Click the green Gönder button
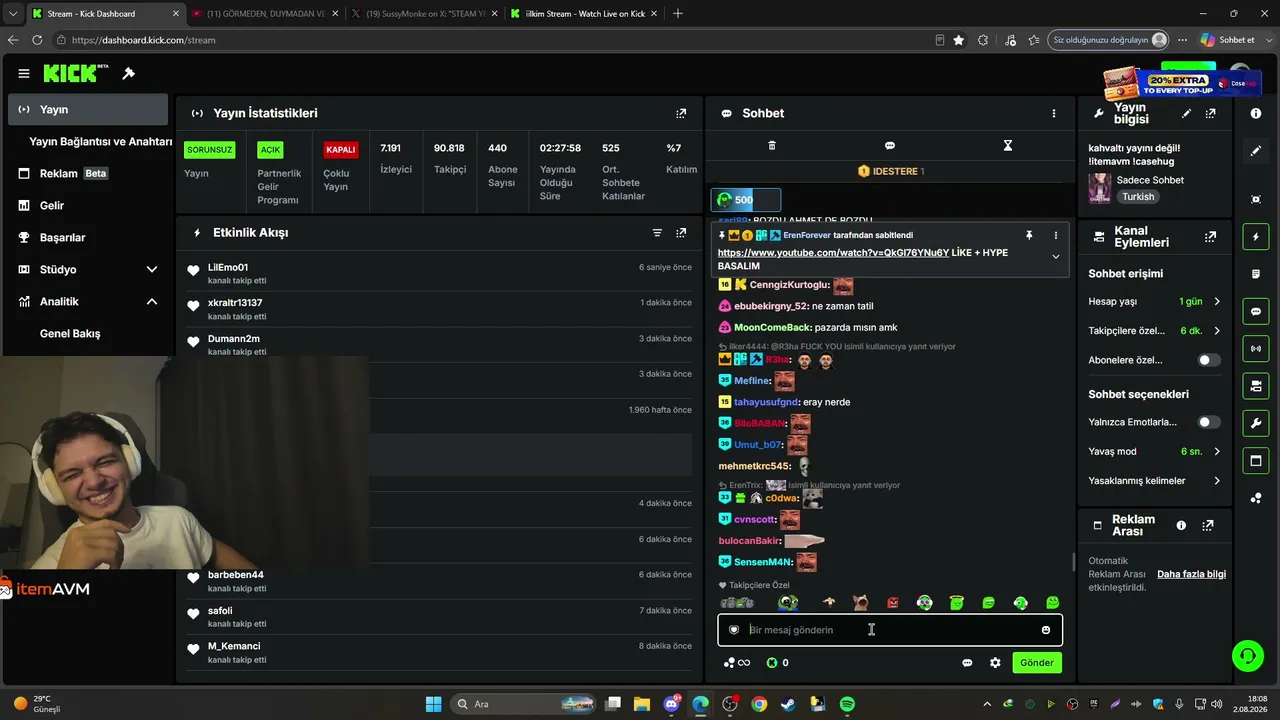1280x720 pixels. click(1037, 663)
